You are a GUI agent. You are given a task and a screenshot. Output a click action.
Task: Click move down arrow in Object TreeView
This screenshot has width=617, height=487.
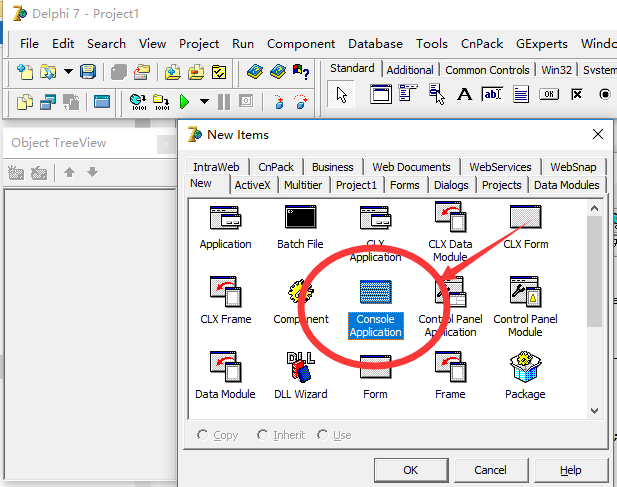pyautogui.click(x=92, y=172)
